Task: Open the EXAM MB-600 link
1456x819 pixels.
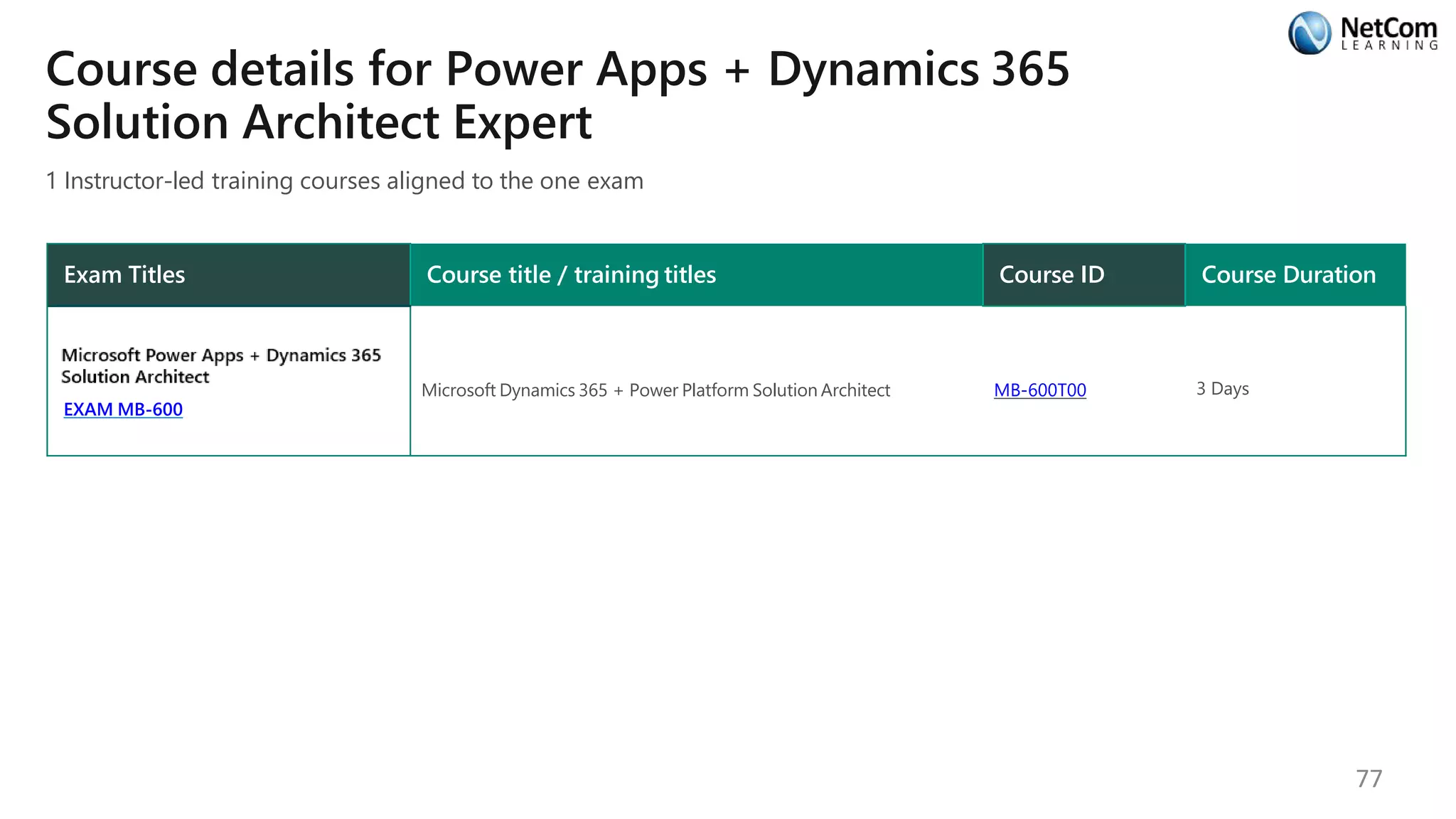Action: [x=123, y=409]
